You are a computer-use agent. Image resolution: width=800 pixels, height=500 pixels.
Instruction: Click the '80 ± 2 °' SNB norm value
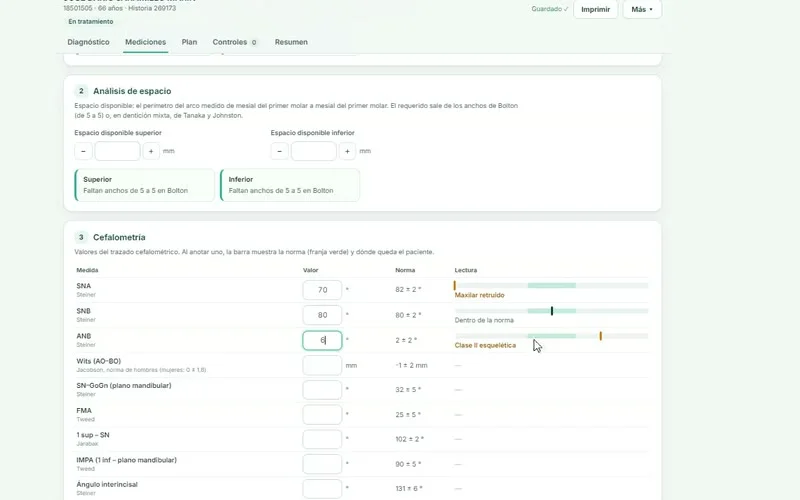pos(408,315)
